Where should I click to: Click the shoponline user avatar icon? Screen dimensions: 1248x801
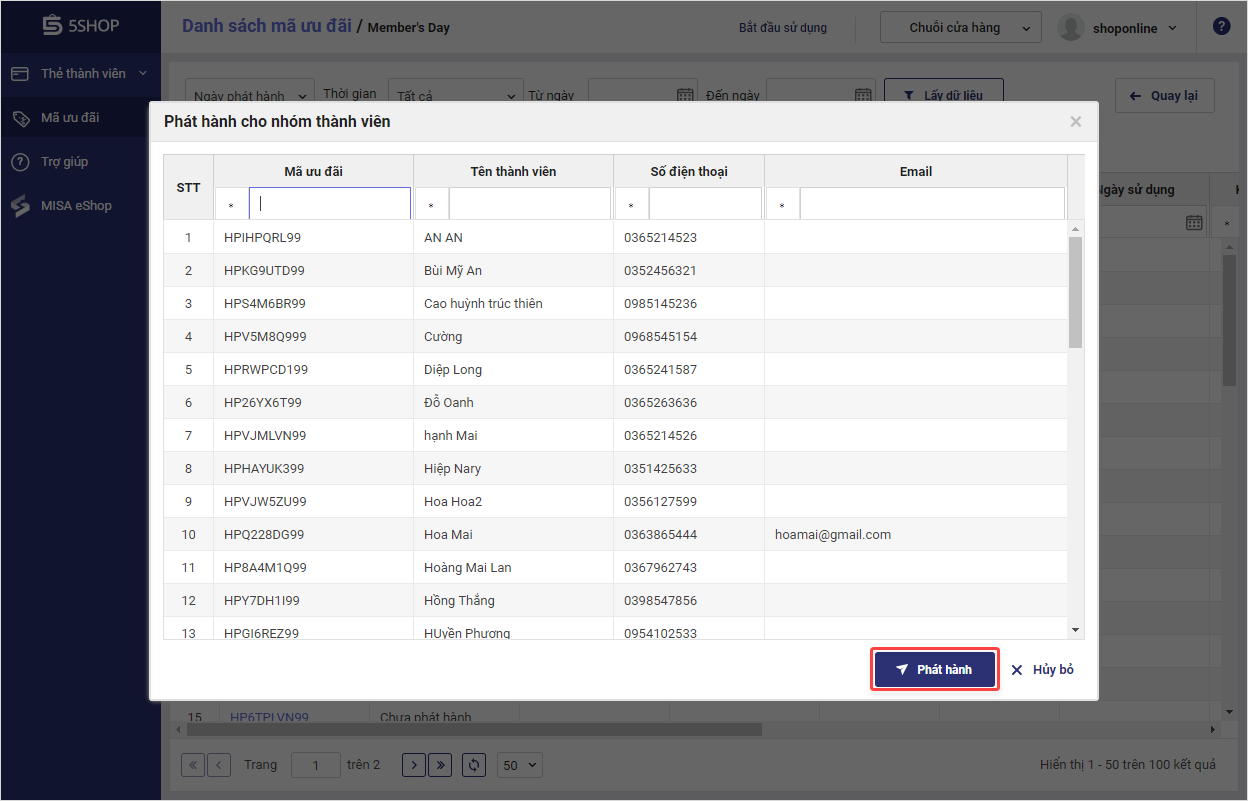[x=1071, y=28]
